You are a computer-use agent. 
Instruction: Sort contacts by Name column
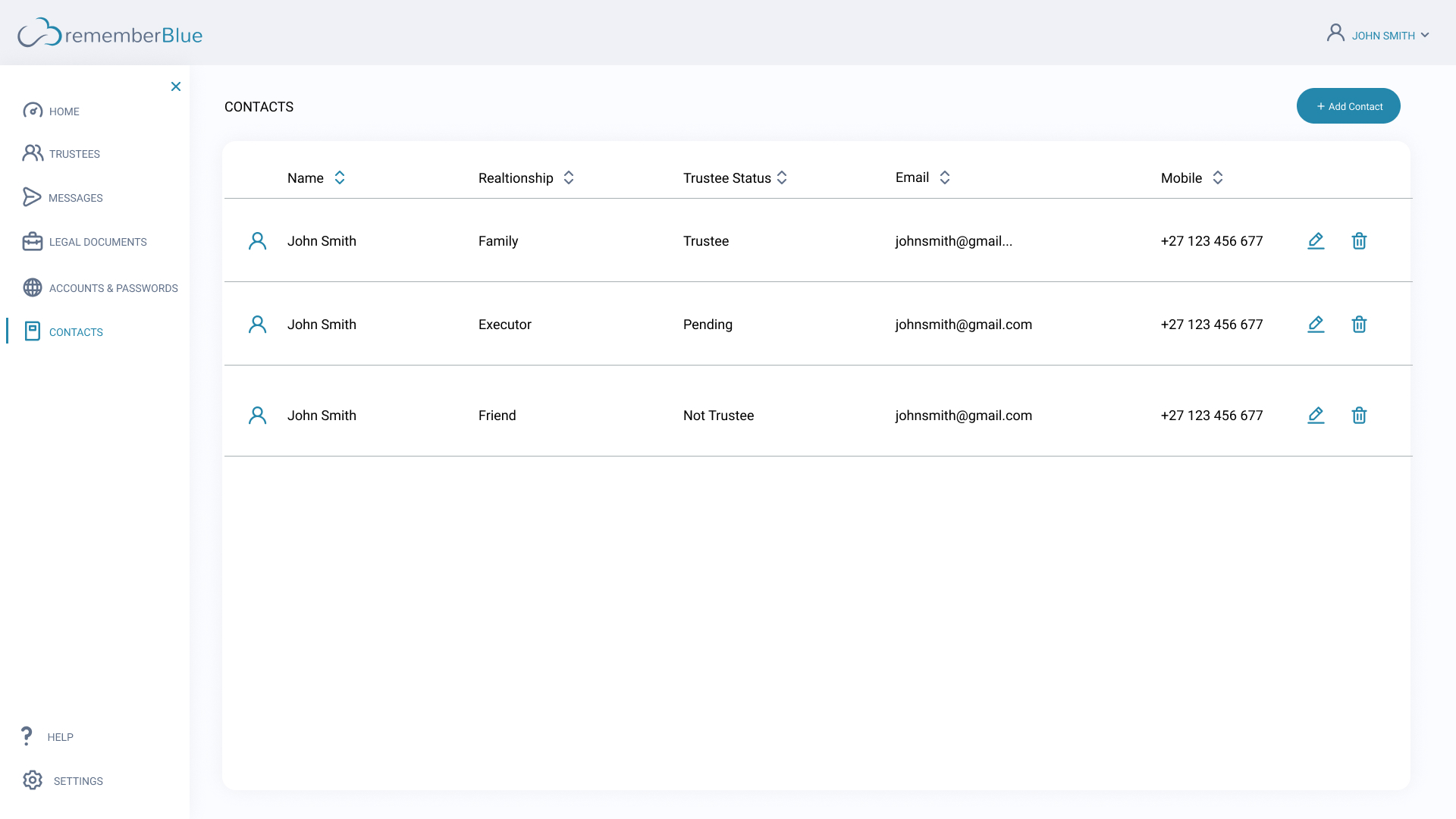point(340,177)
